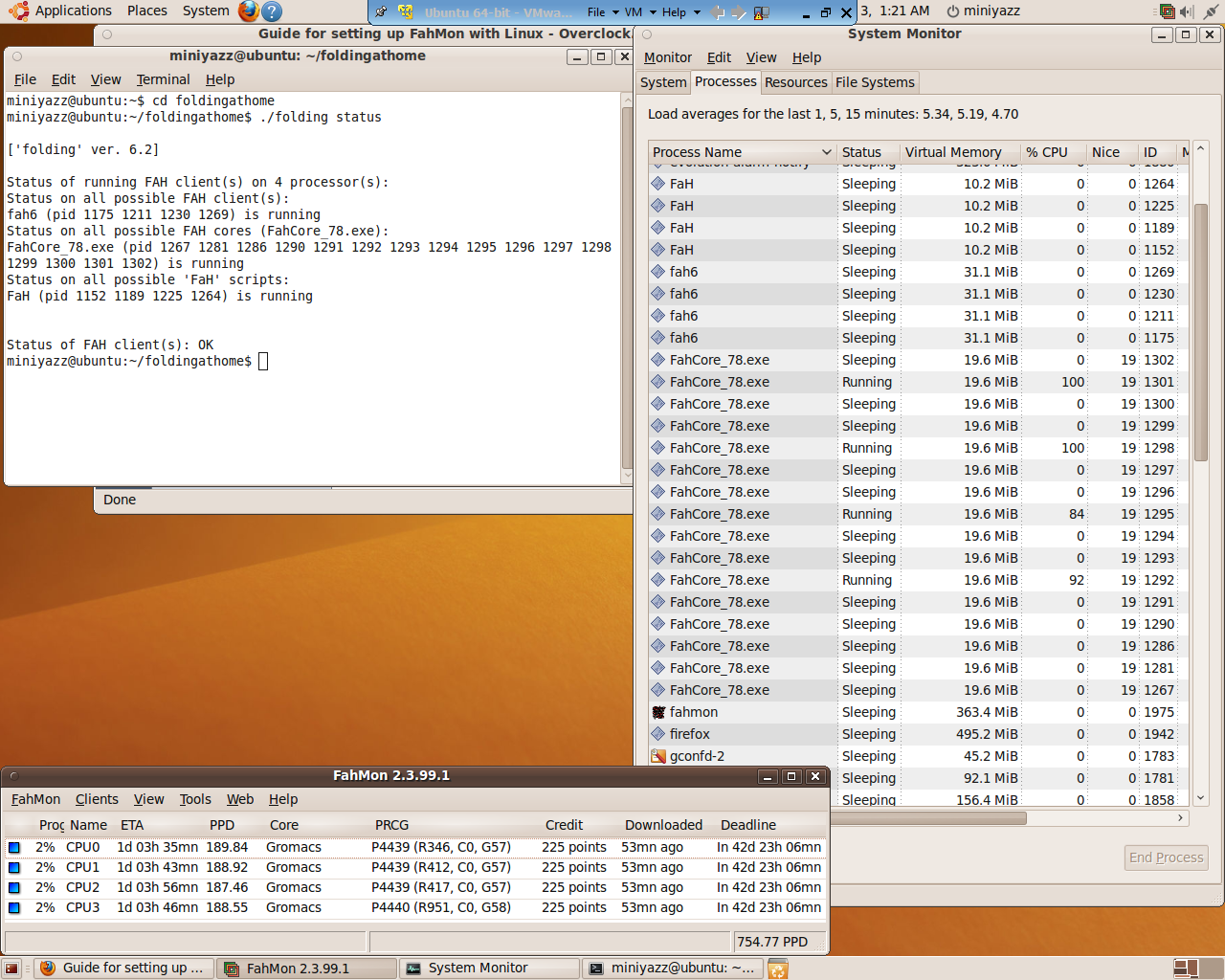Click the pin icon on VMware toolbar

point(381,12)
